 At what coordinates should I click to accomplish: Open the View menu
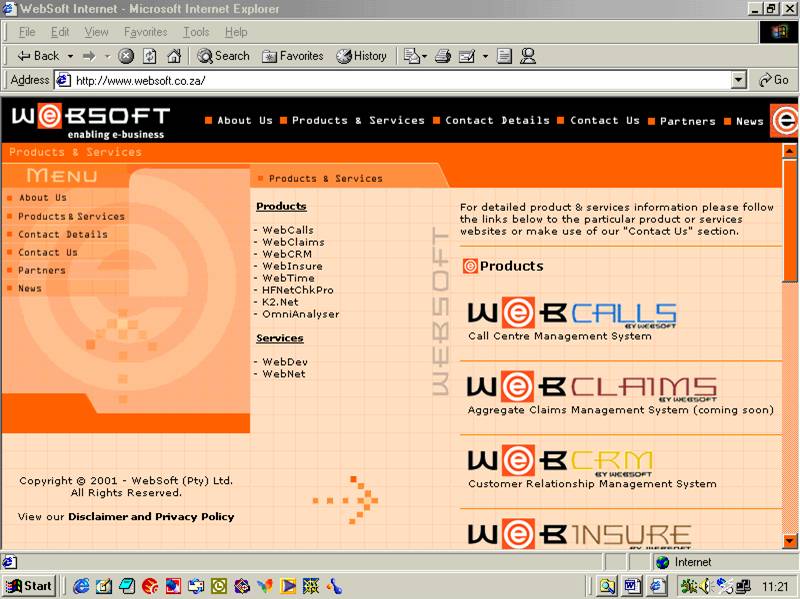point(96,32)
